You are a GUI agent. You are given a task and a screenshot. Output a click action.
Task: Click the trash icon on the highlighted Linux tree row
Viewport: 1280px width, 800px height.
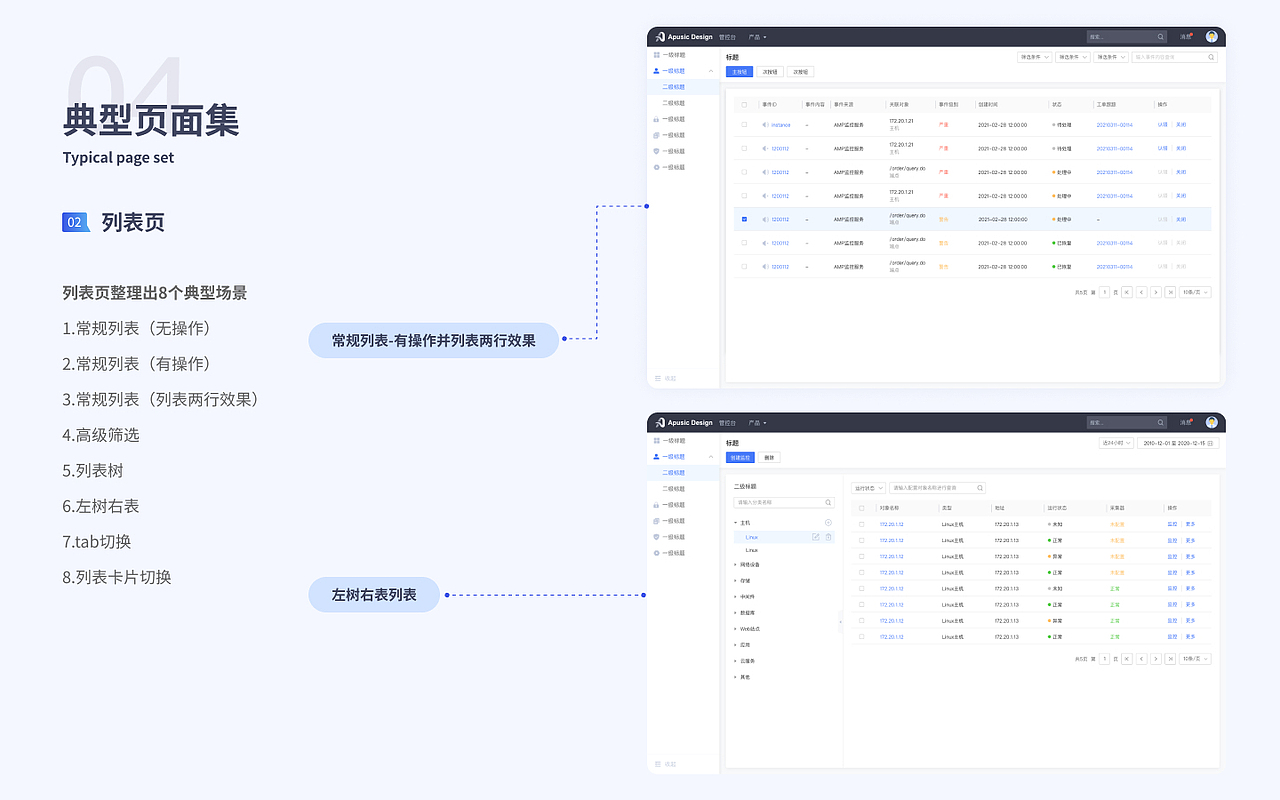pyautogui.click(x=829, y=537)
